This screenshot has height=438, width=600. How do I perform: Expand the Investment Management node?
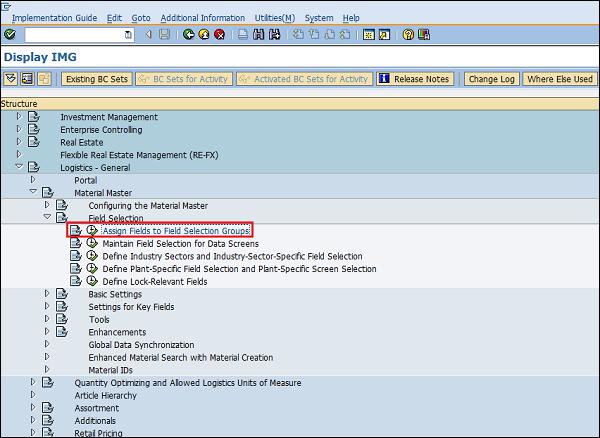(19, 117)
